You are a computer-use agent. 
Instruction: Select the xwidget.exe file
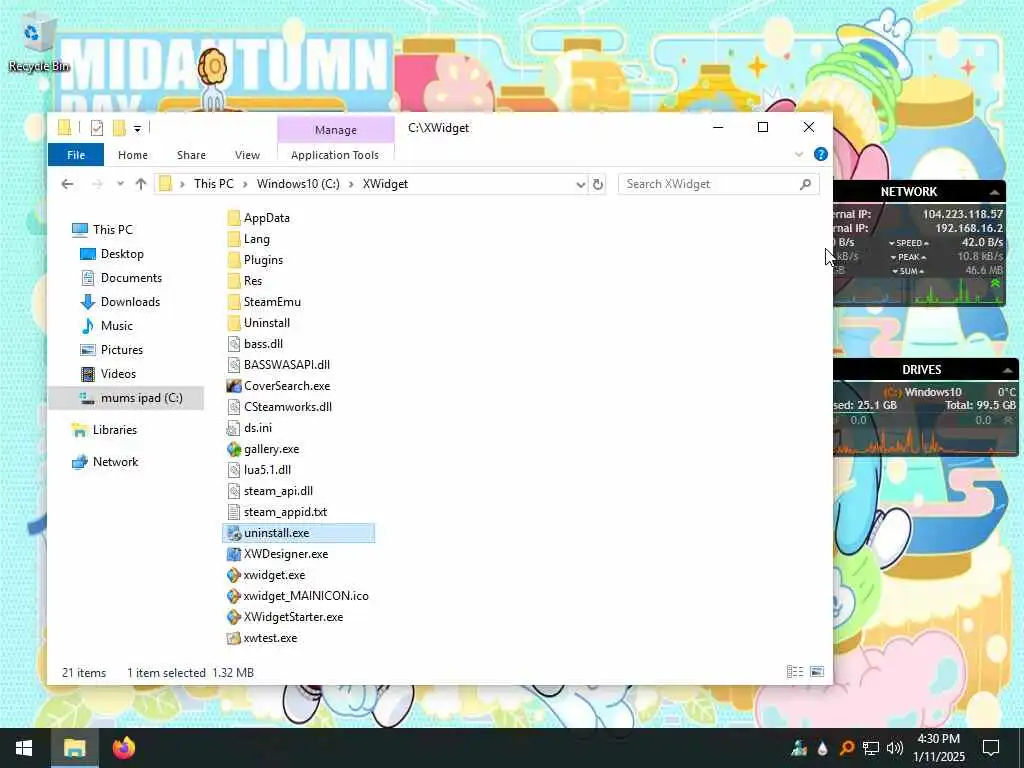pyautogui.click(x=266, y=575)
